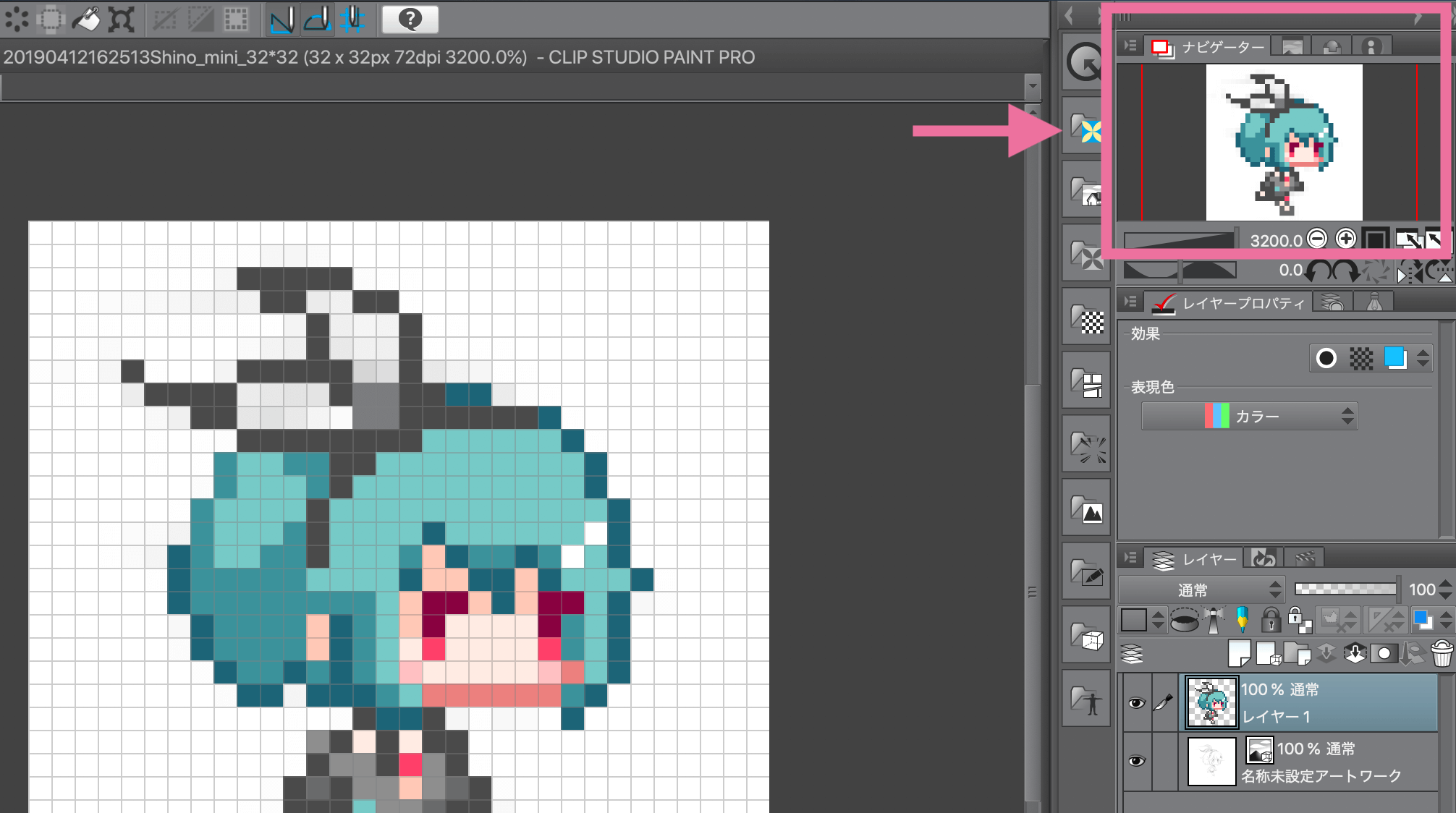Create a layer mask
The image size is (1456, 813).
(1384, 654)
